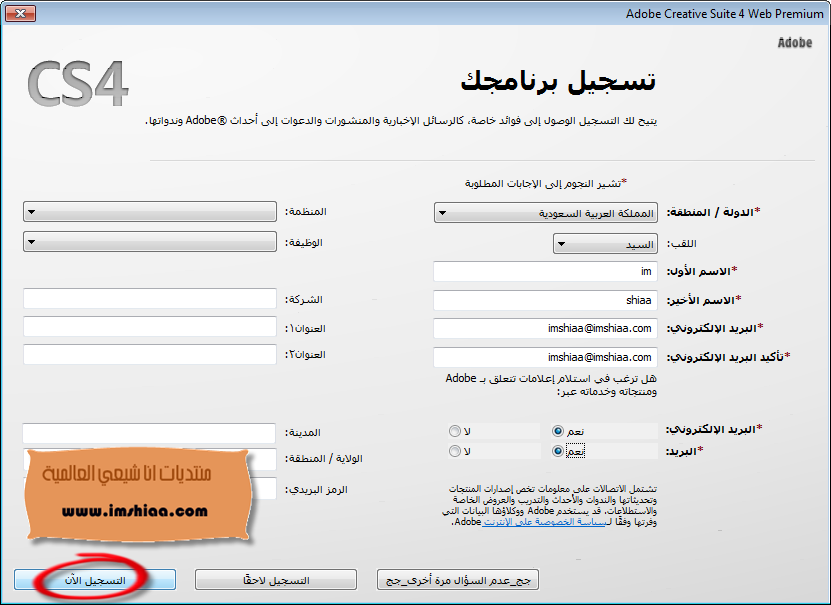The width and height of the screenshot is (831, 605).
Task: Open the title (اللقب) dropdown showing السيد
Action: [605, 244]
